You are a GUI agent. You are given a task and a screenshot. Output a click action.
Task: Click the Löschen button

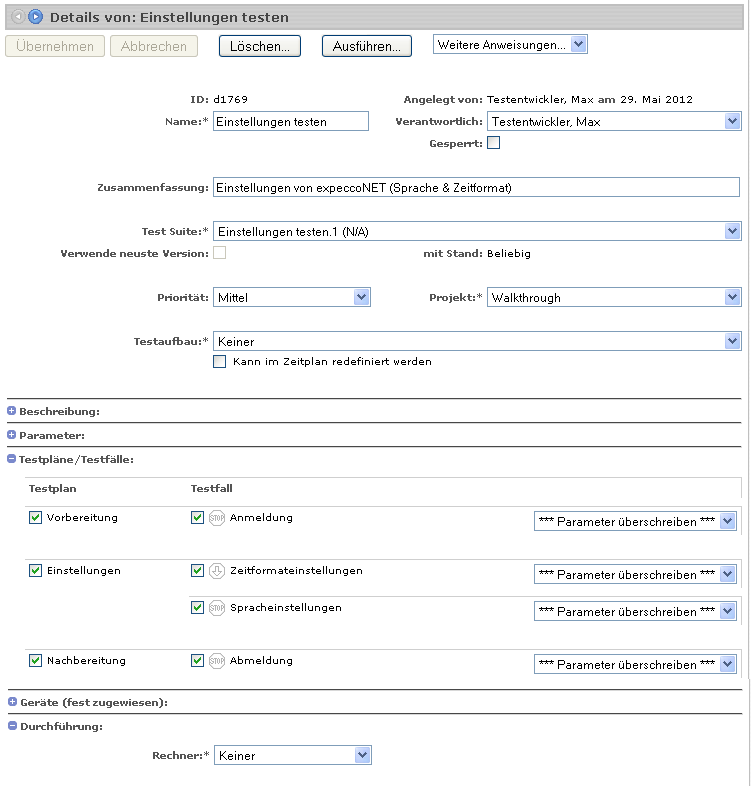tap(260, 46)
